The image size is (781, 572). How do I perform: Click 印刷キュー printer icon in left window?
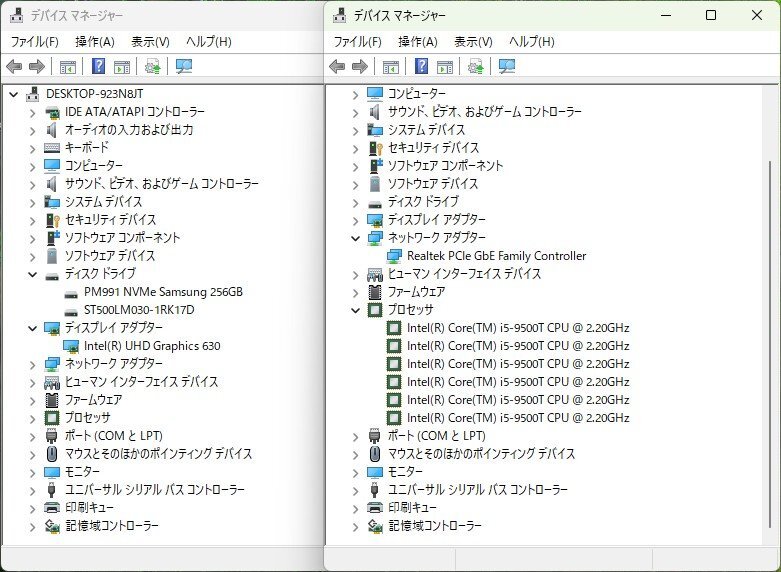[52, 508]
